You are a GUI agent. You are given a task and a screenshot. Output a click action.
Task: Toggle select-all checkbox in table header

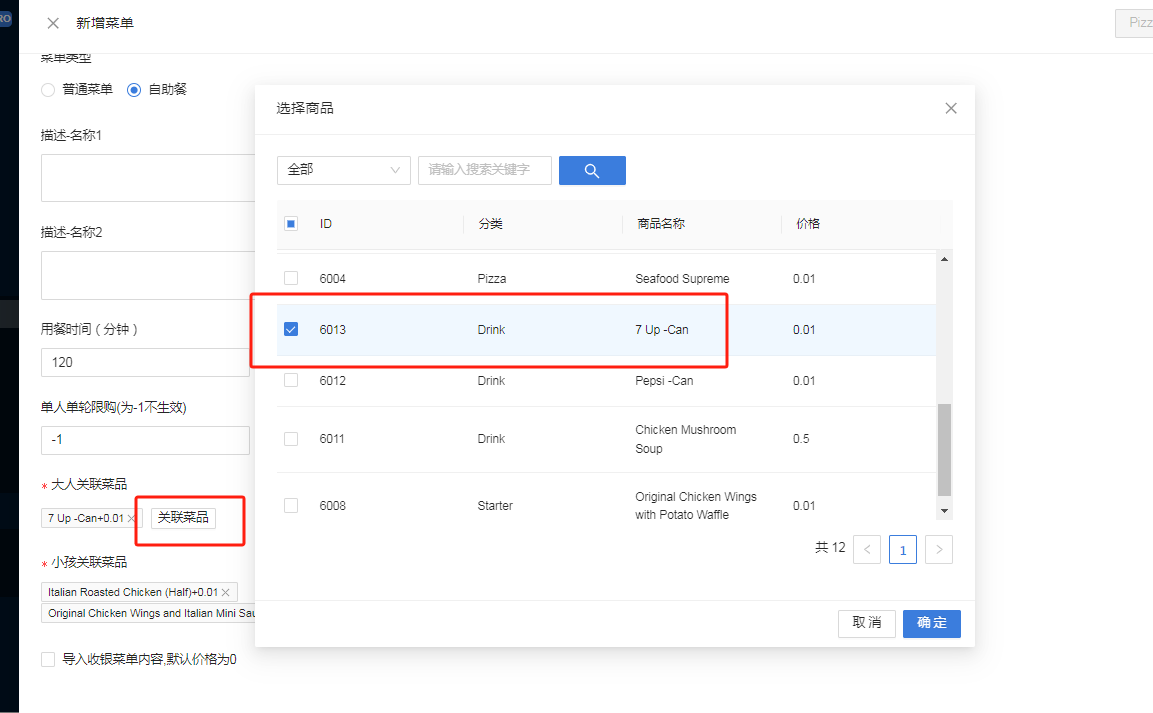coord(291,223)
